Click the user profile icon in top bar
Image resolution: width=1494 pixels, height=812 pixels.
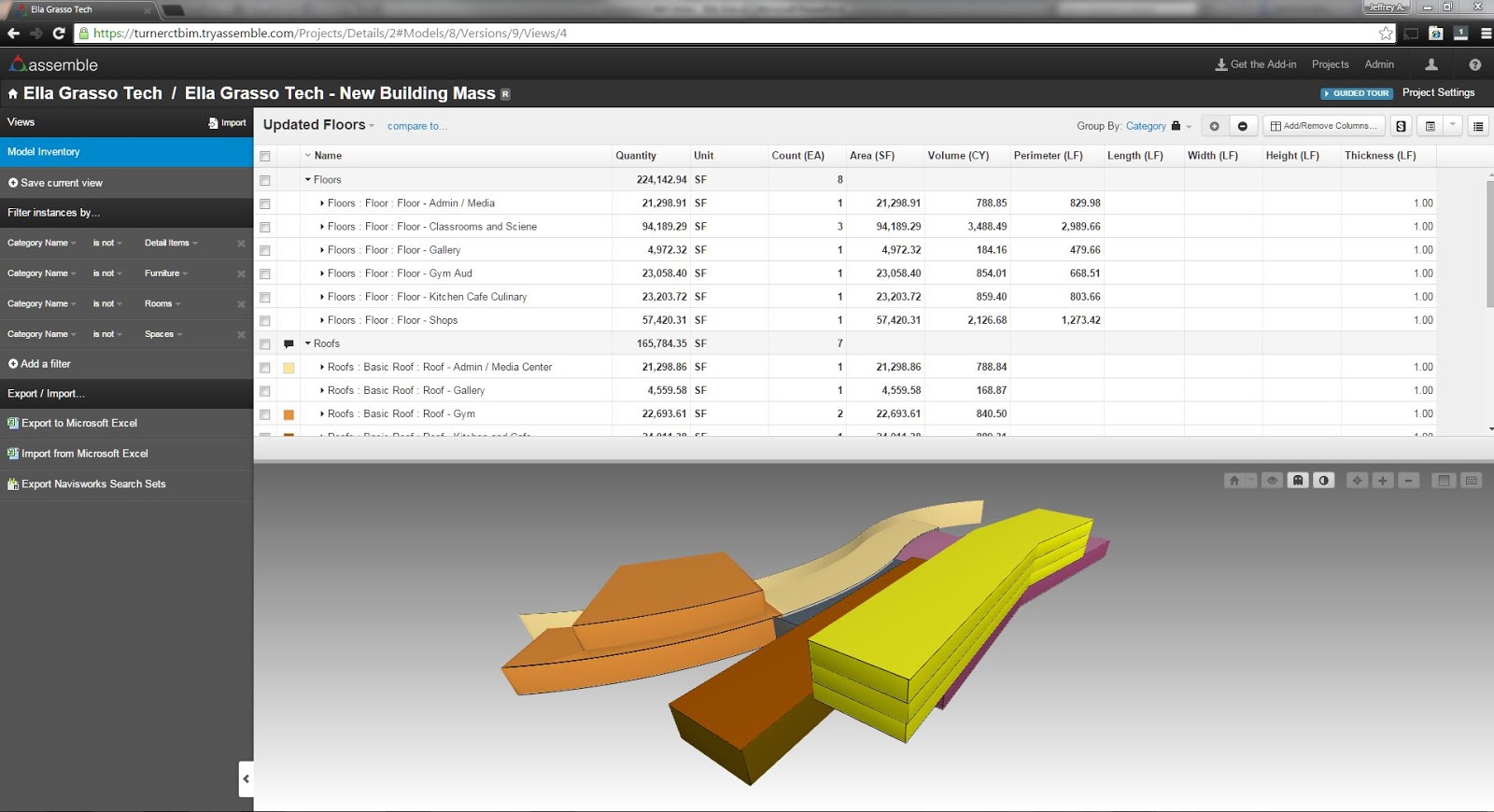click(1431, 64)
